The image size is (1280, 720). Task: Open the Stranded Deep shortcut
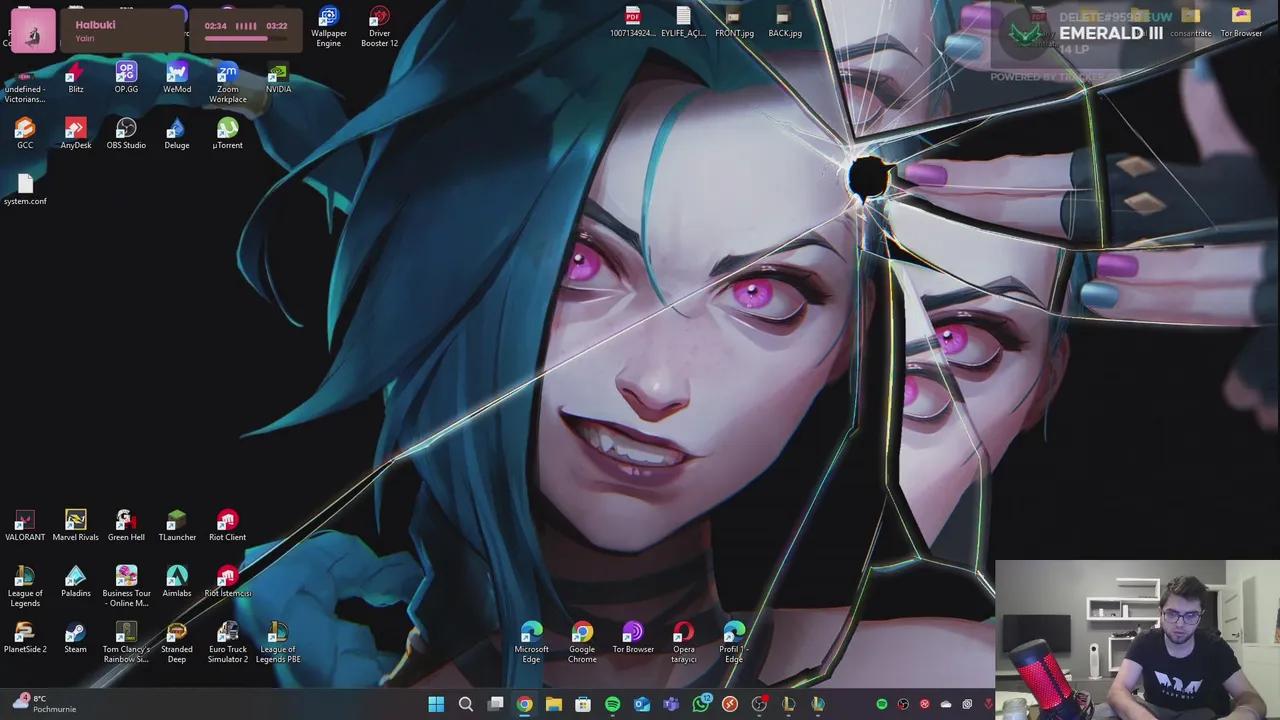pos(177,643)
